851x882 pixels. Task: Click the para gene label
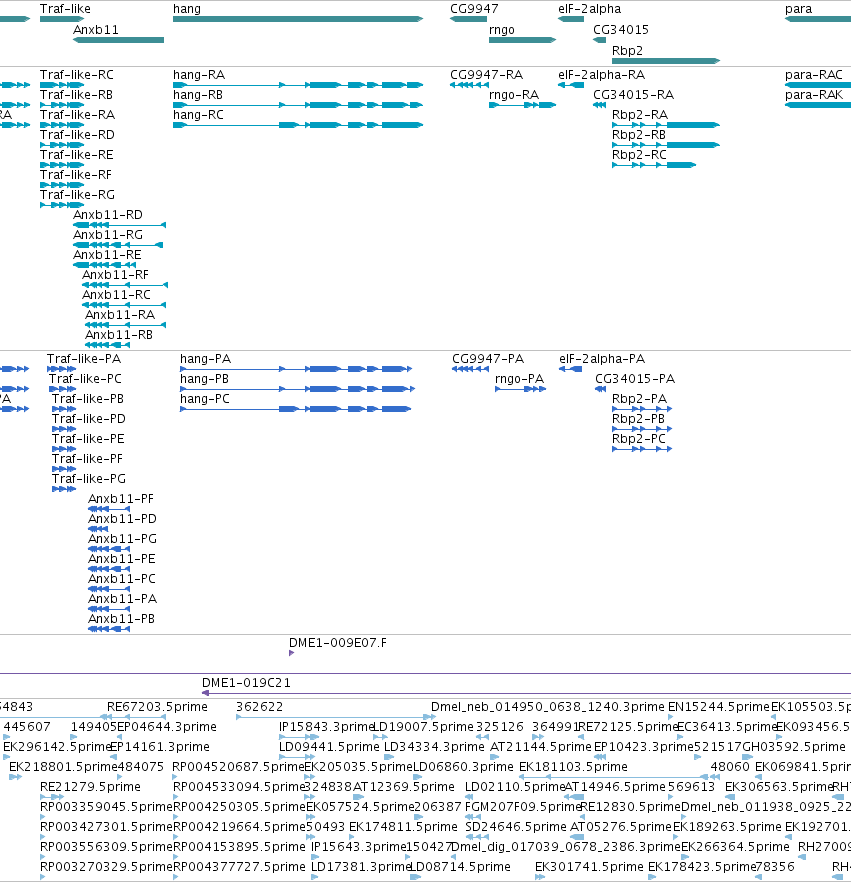[799, 9]
